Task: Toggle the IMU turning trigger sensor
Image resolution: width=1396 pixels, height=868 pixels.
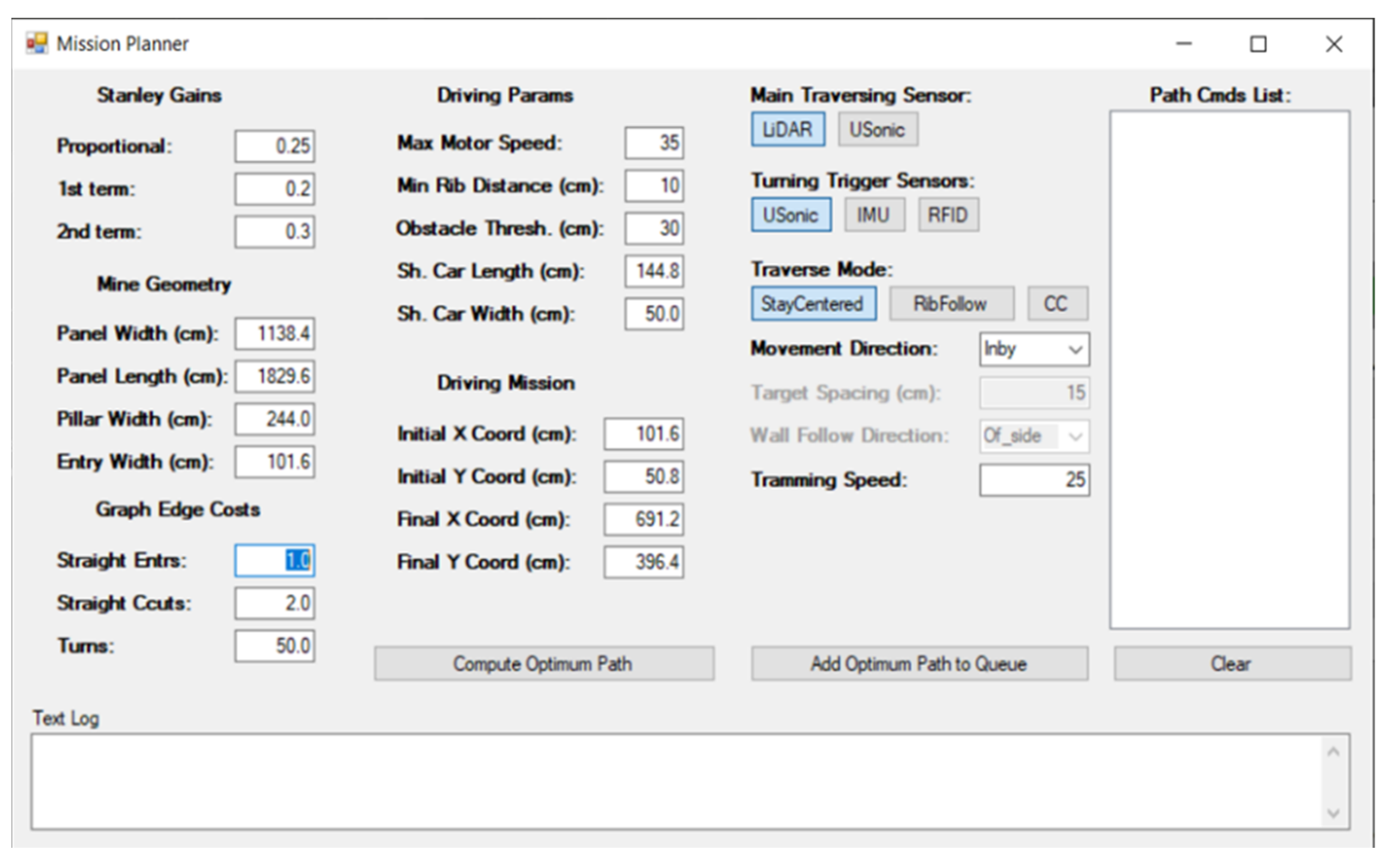Action: (x=873, y=215)
